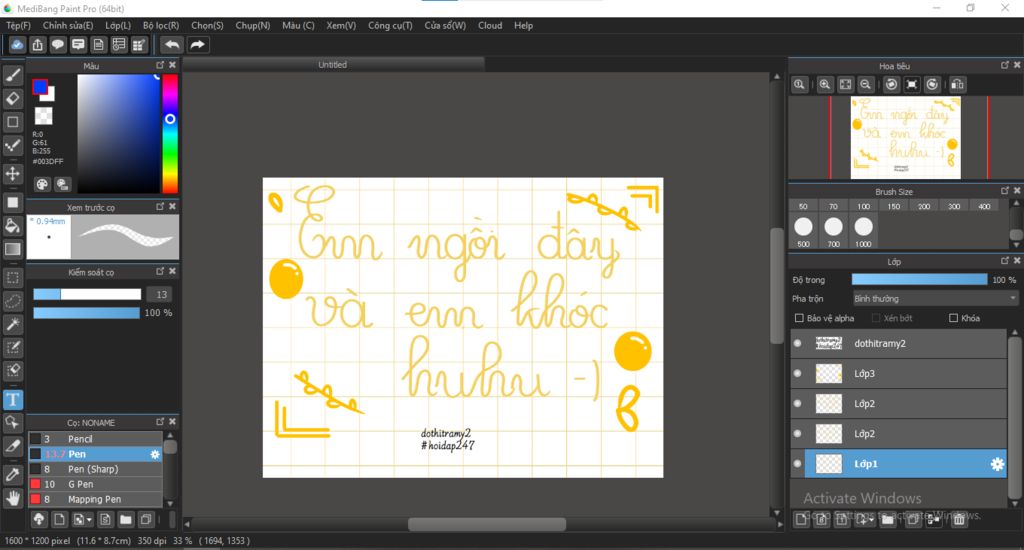
Task: Choose the Magic Wand tool
Action: 13,325
